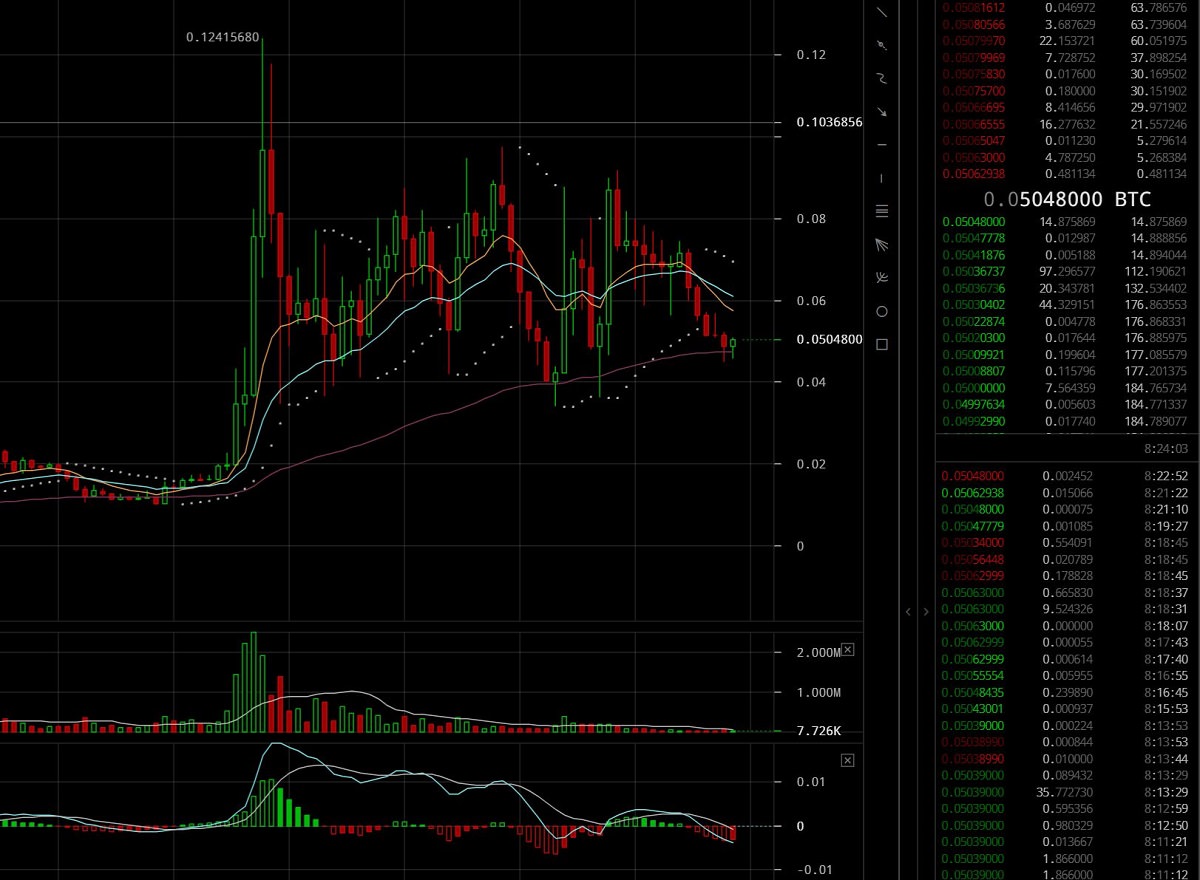The width and height of the screenshot is (1200, 880).
Task: Select the ask order at 0.05066555
Action: tap(1067, 123)
